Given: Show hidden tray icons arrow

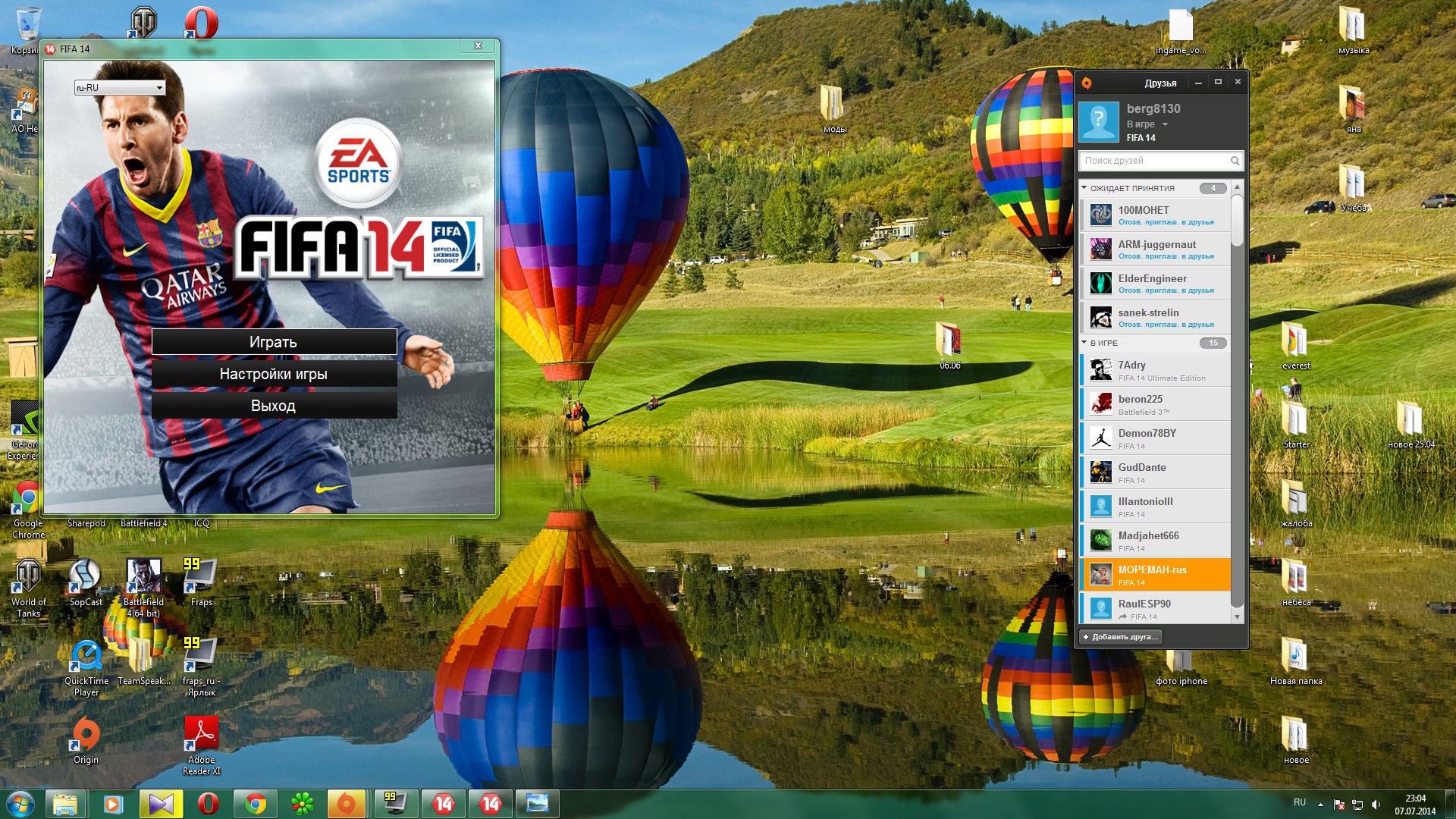Looking at the screenshot, I should [1320, 805].
